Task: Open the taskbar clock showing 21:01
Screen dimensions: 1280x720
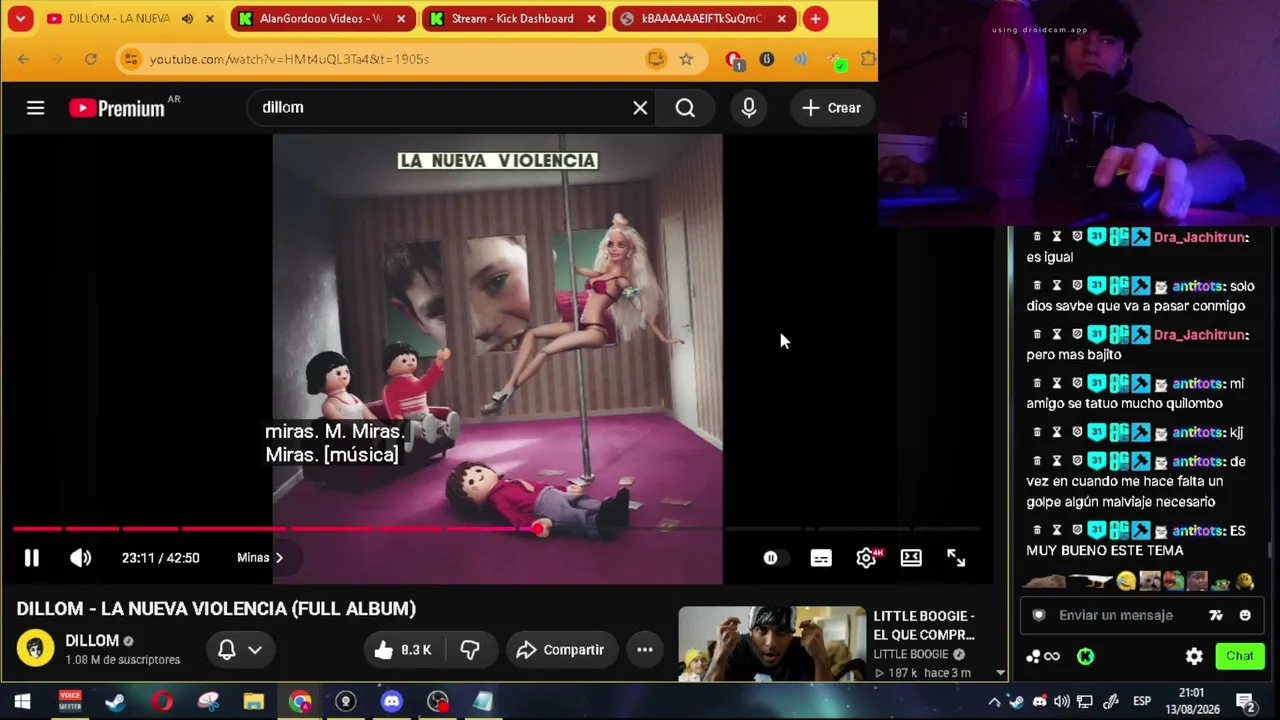Action: click(1192, 701)
